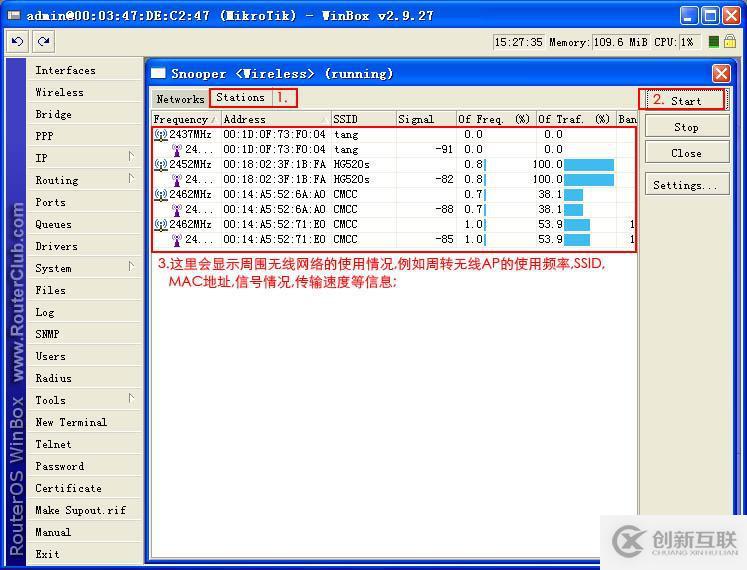The width and height of the screenshot is (747, 570).
Task: Click antenna icon of 2462MHz 71:E0 row
Action: (161, 225)
